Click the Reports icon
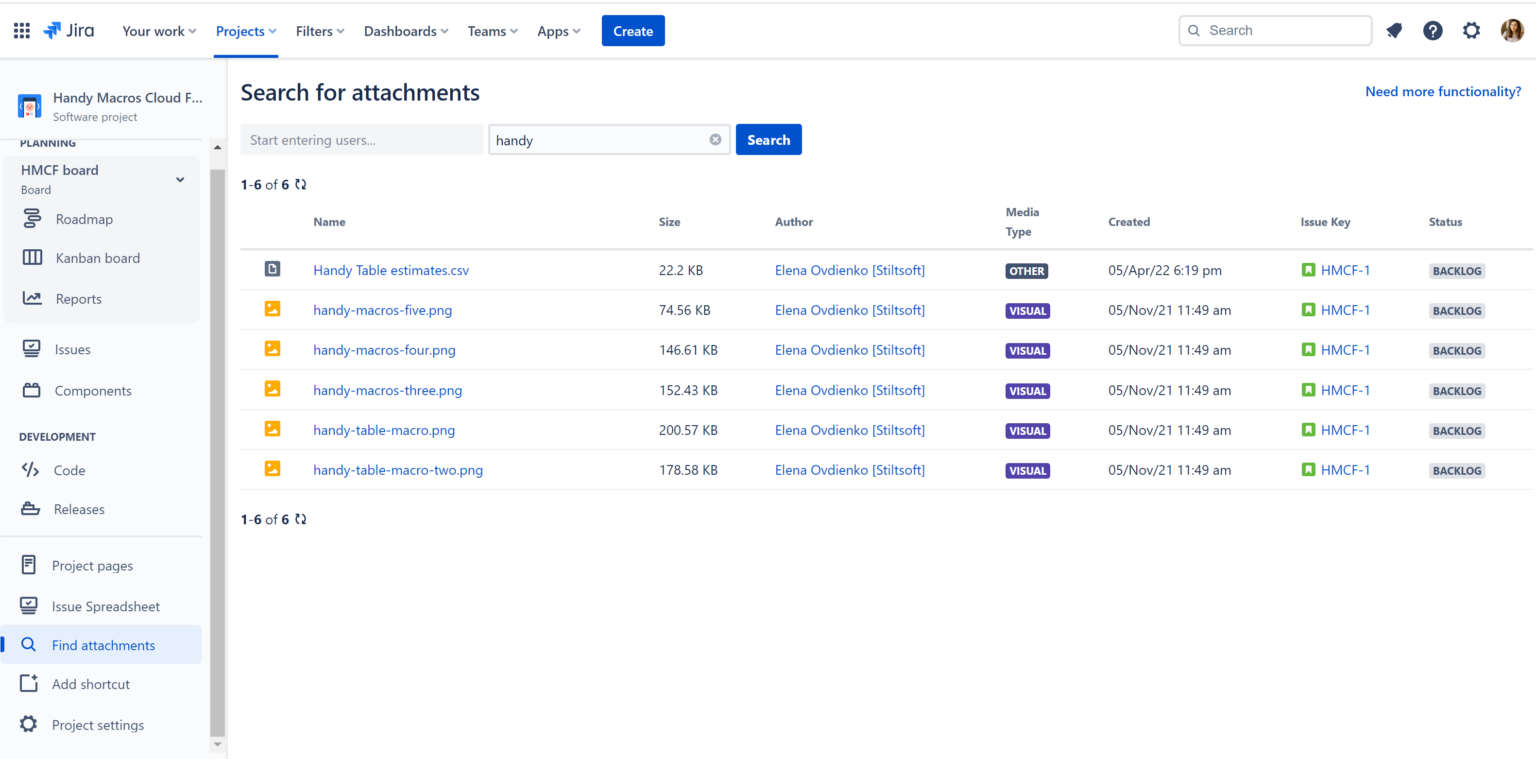The width and height of the screenshot is (1536, 759). coord(30,298)
